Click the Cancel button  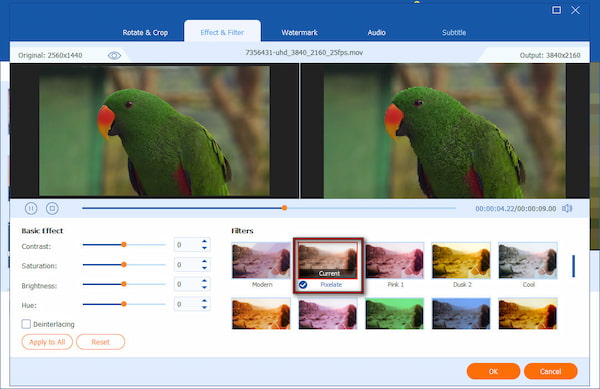click(x=550, y=371)
